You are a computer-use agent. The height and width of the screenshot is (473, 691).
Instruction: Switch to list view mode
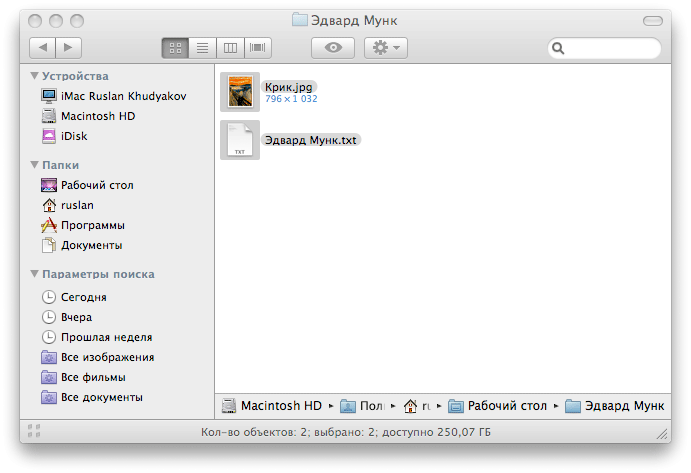202,47
